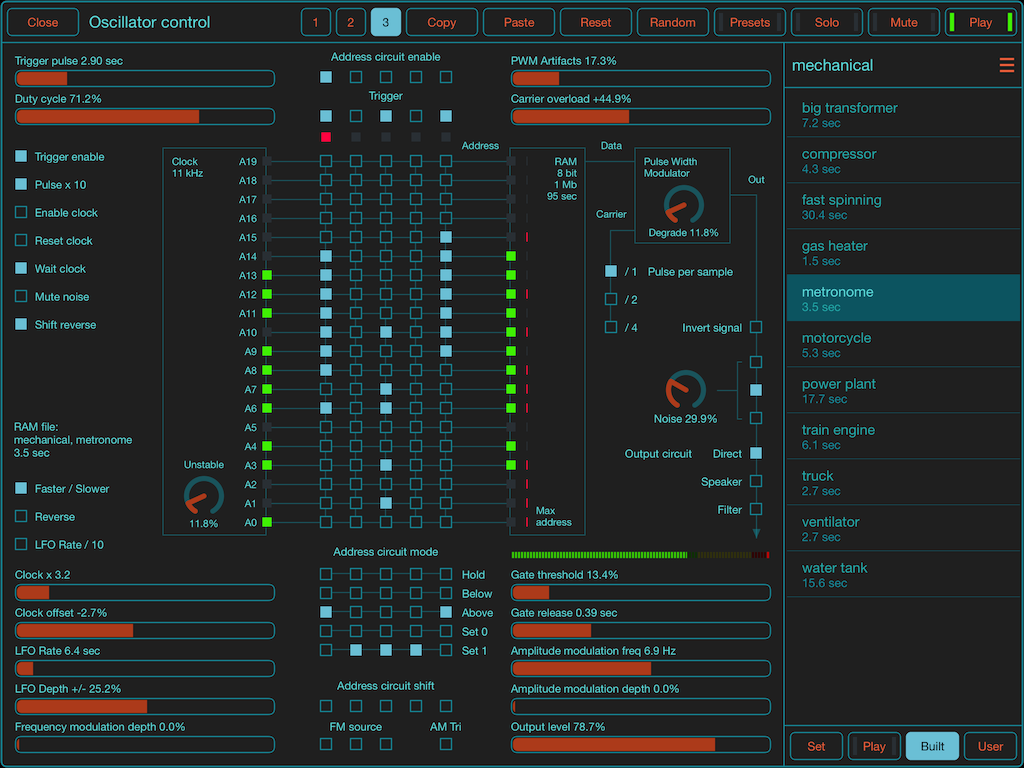The image size is (1024, 768).
Task: Toggle the Mute control in the top bar
Action: pos(904,21)
